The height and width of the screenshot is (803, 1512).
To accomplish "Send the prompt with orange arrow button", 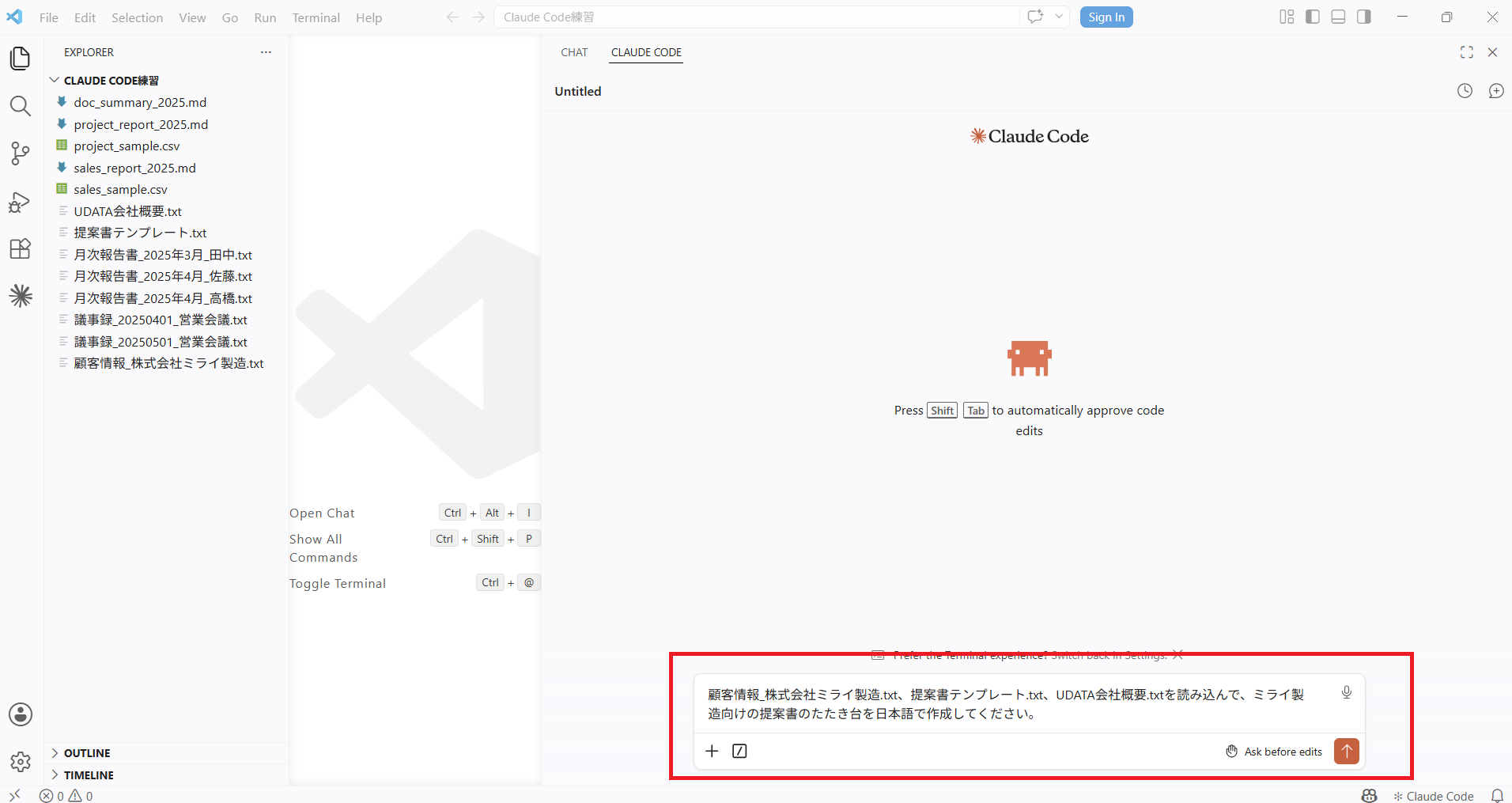I will (x=1347, y=751).
